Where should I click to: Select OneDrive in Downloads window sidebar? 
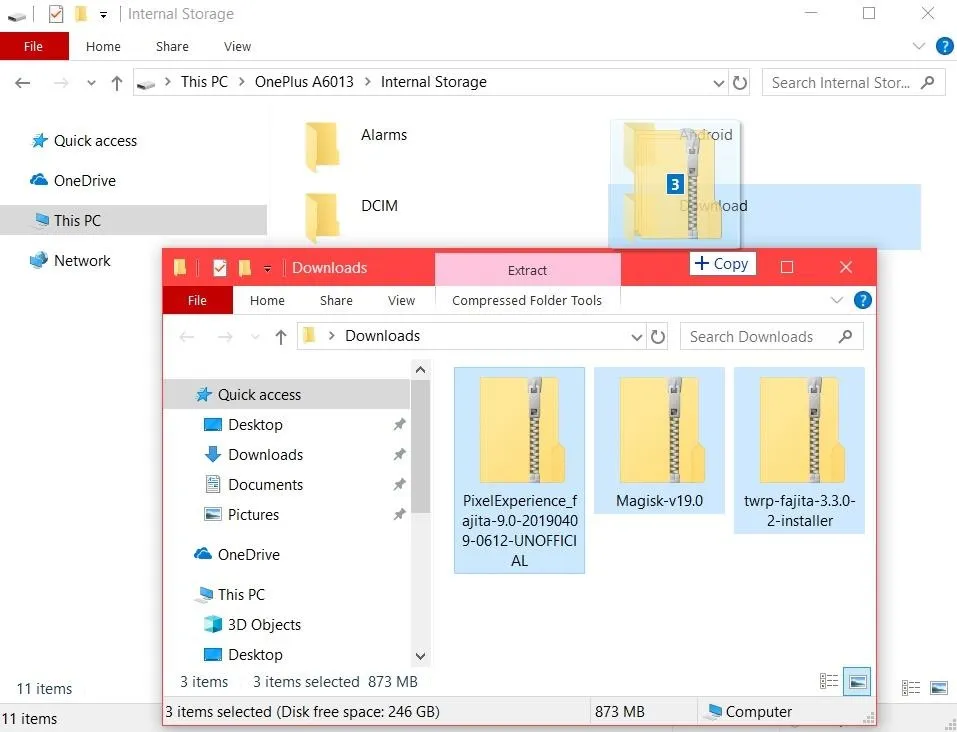(x=237, y=554)
